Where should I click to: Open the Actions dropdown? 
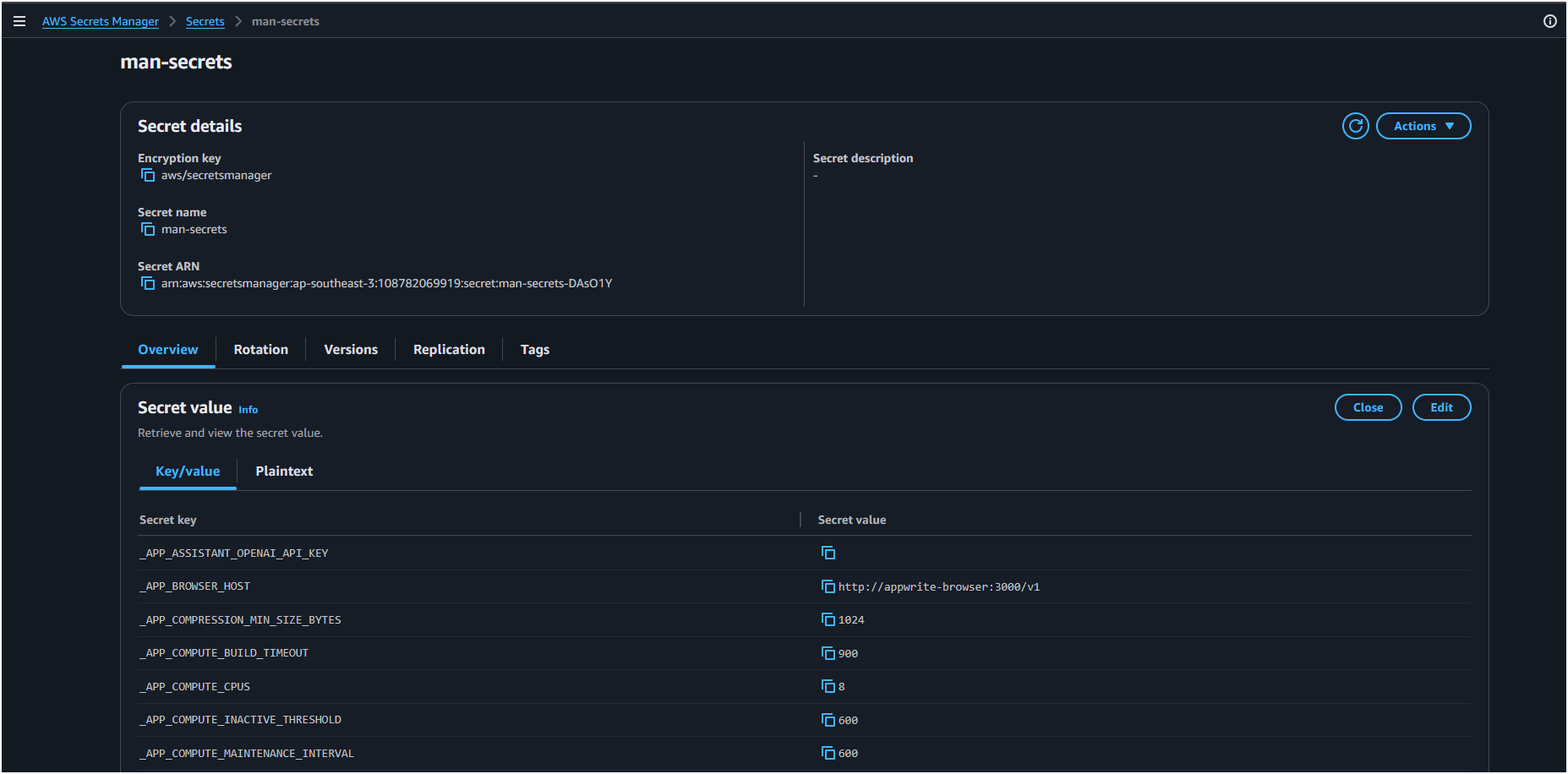point(1423,126)
